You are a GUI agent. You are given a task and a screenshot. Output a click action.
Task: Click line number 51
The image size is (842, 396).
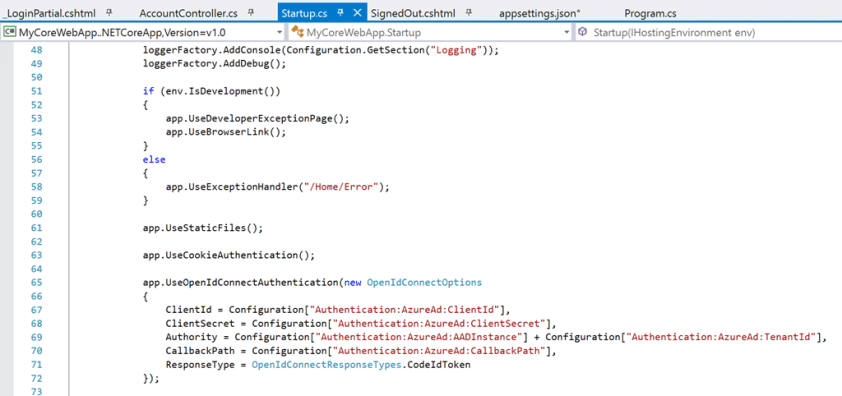tap(38, 91)
